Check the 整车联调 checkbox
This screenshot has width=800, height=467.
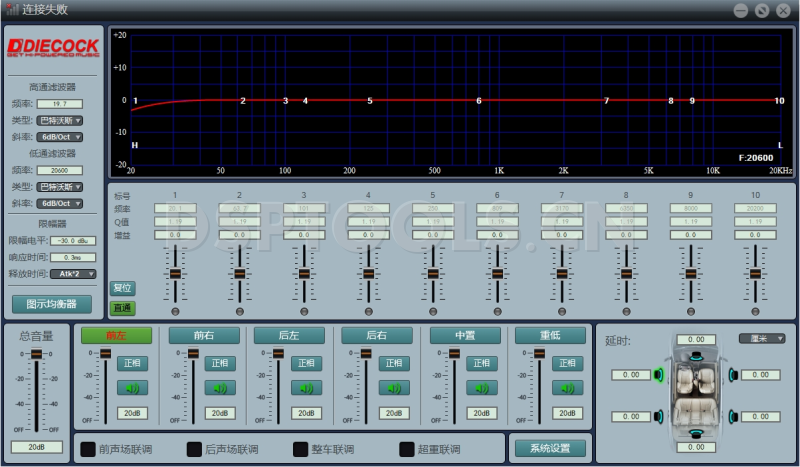tap(301, 449)
